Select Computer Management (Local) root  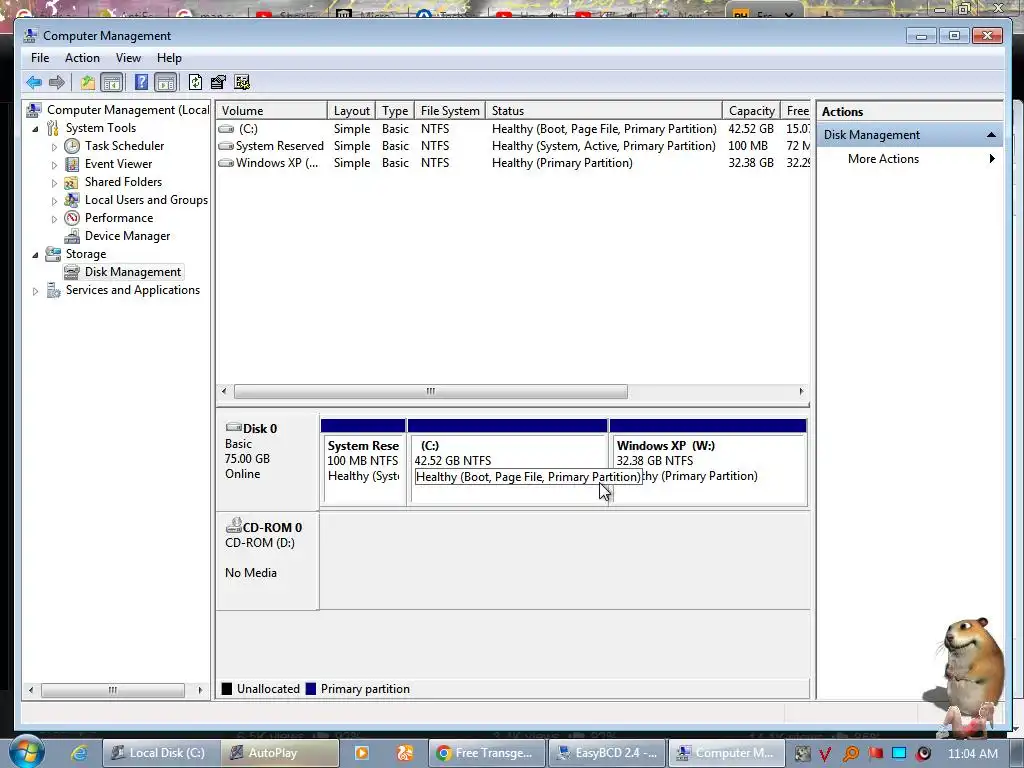[127, 110]
